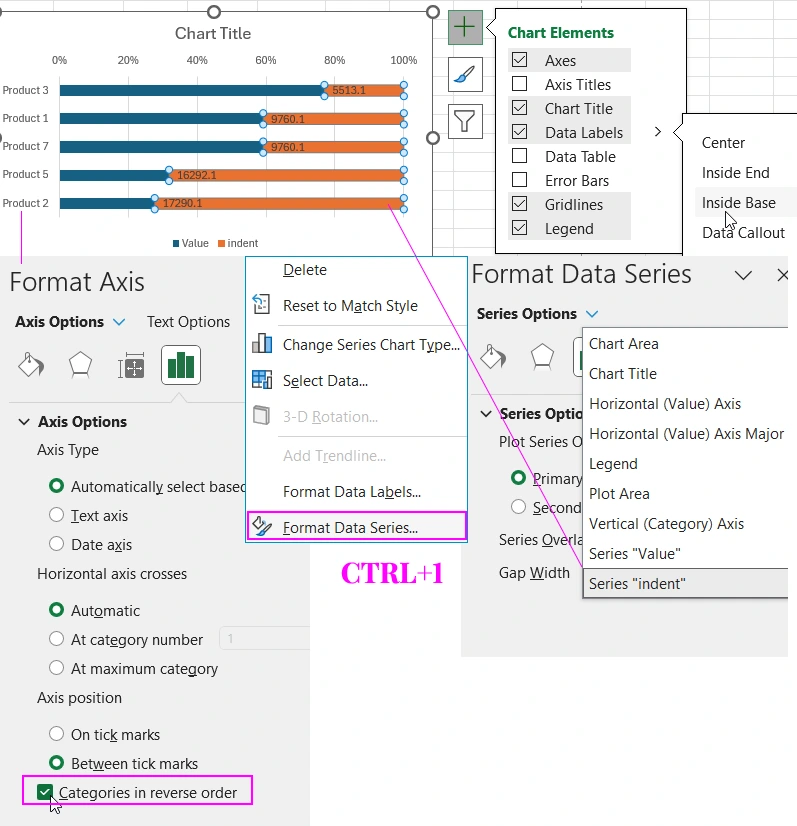Select Fill & Line paint bucket icon in Format Axis
Viewport: 797px width, 826px height.
pyautogui.click(x=31, y=366)
